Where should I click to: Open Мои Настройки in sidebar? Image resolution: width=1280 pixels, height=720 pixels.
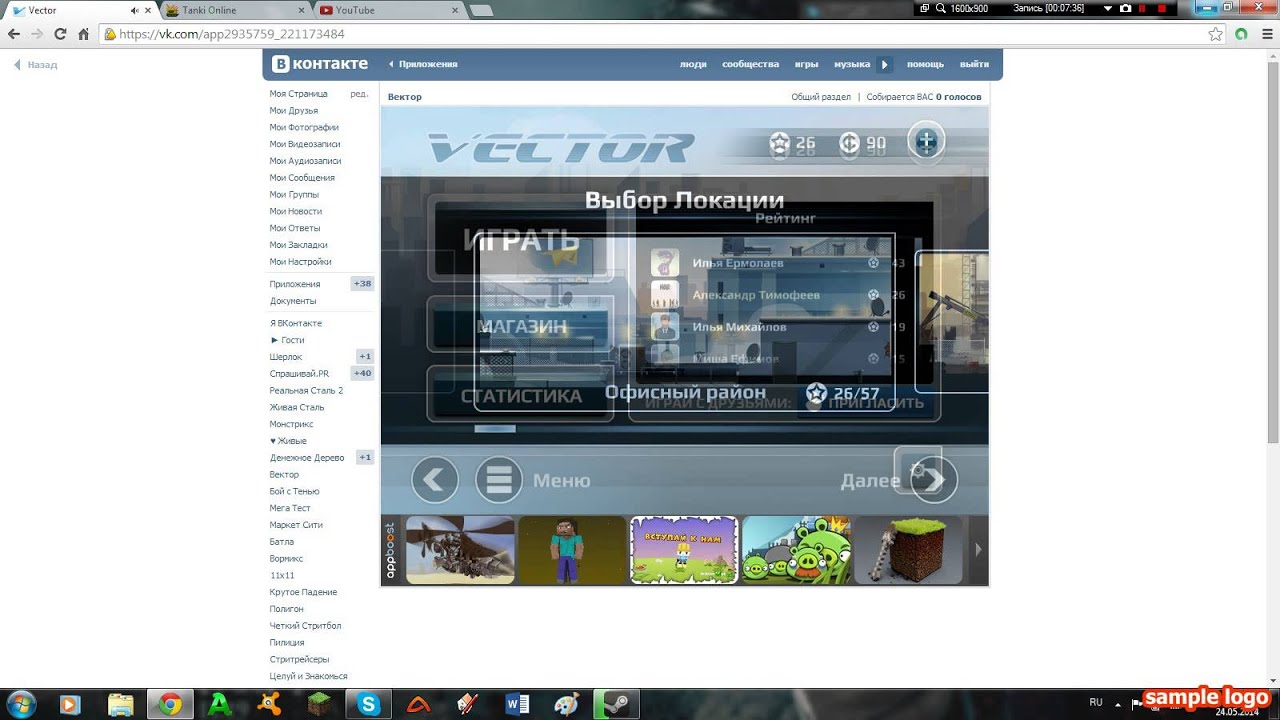(x=300, y=262)
